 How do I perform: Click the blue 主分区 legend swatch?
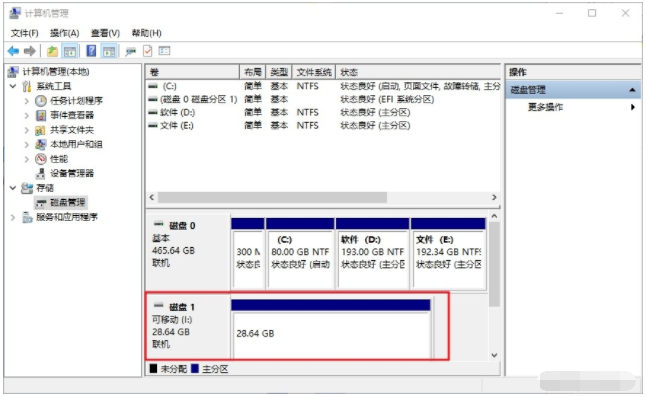(195, 369)
